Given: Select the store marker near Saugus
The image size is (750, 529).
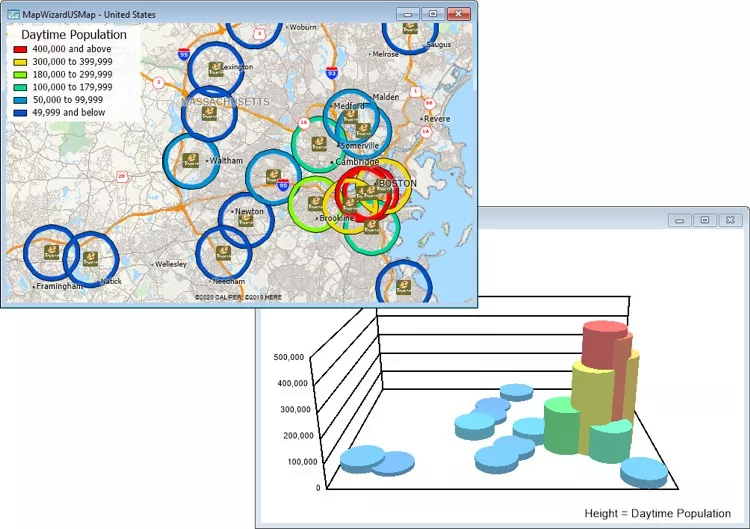Looking at the screenshot, I should point(410,29).
